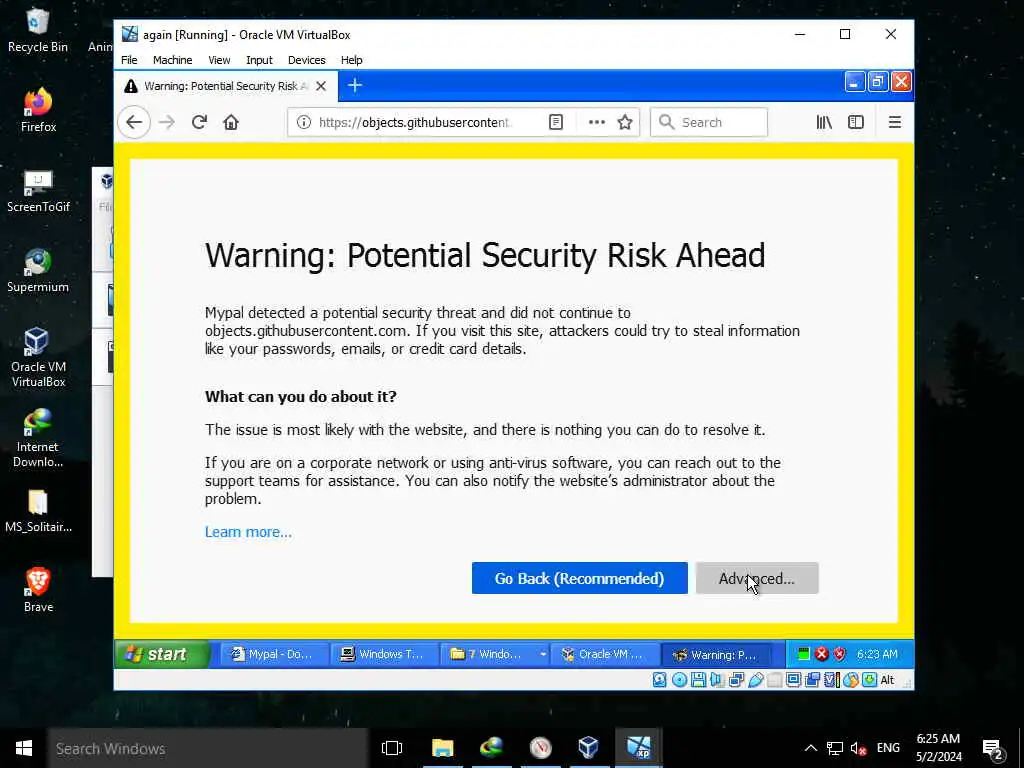Show site information icon in address bar
Screen dimensions: 1024x768
coord(304,122)
